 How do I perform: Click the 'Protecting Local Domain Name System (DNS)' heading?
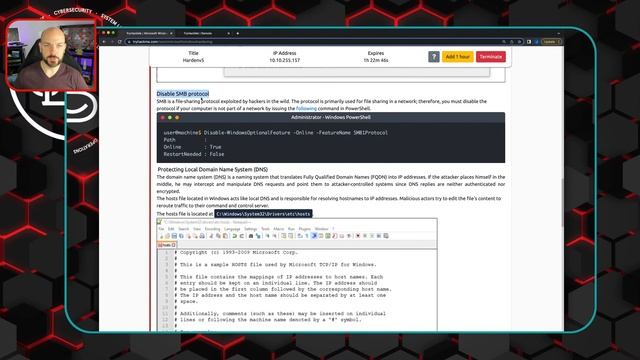point(213,169)
